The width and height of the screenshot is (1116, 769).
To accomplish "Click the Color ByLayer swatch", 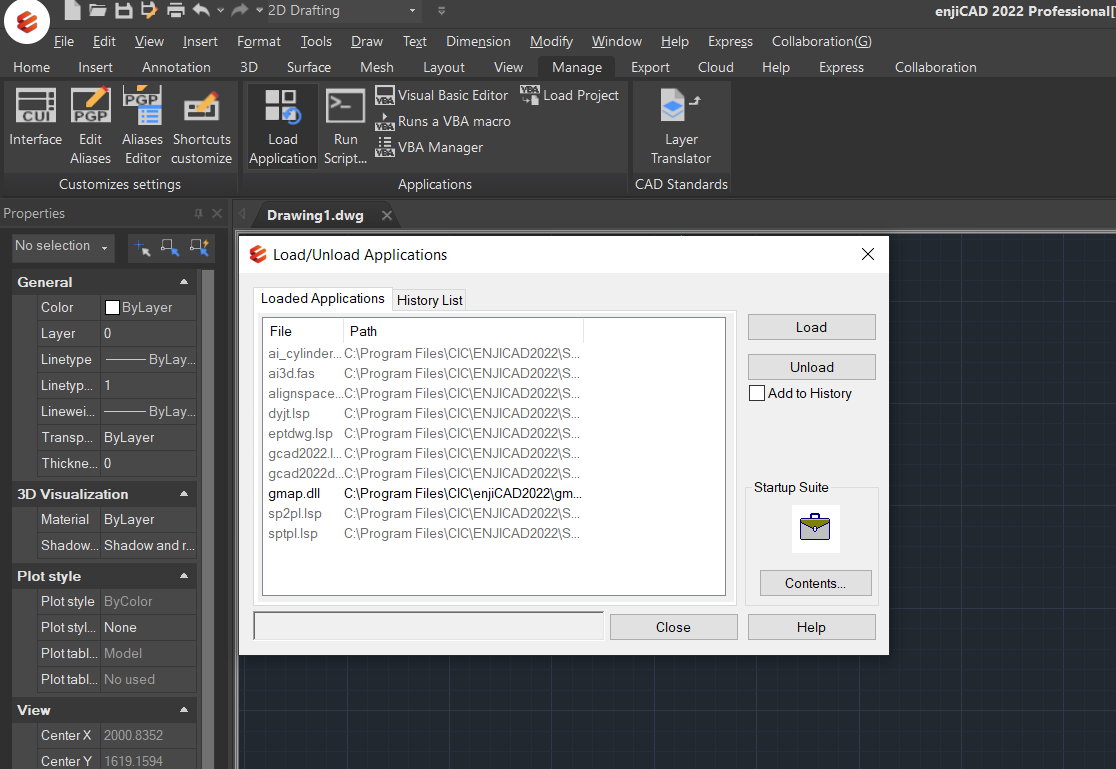I will 112,308.
